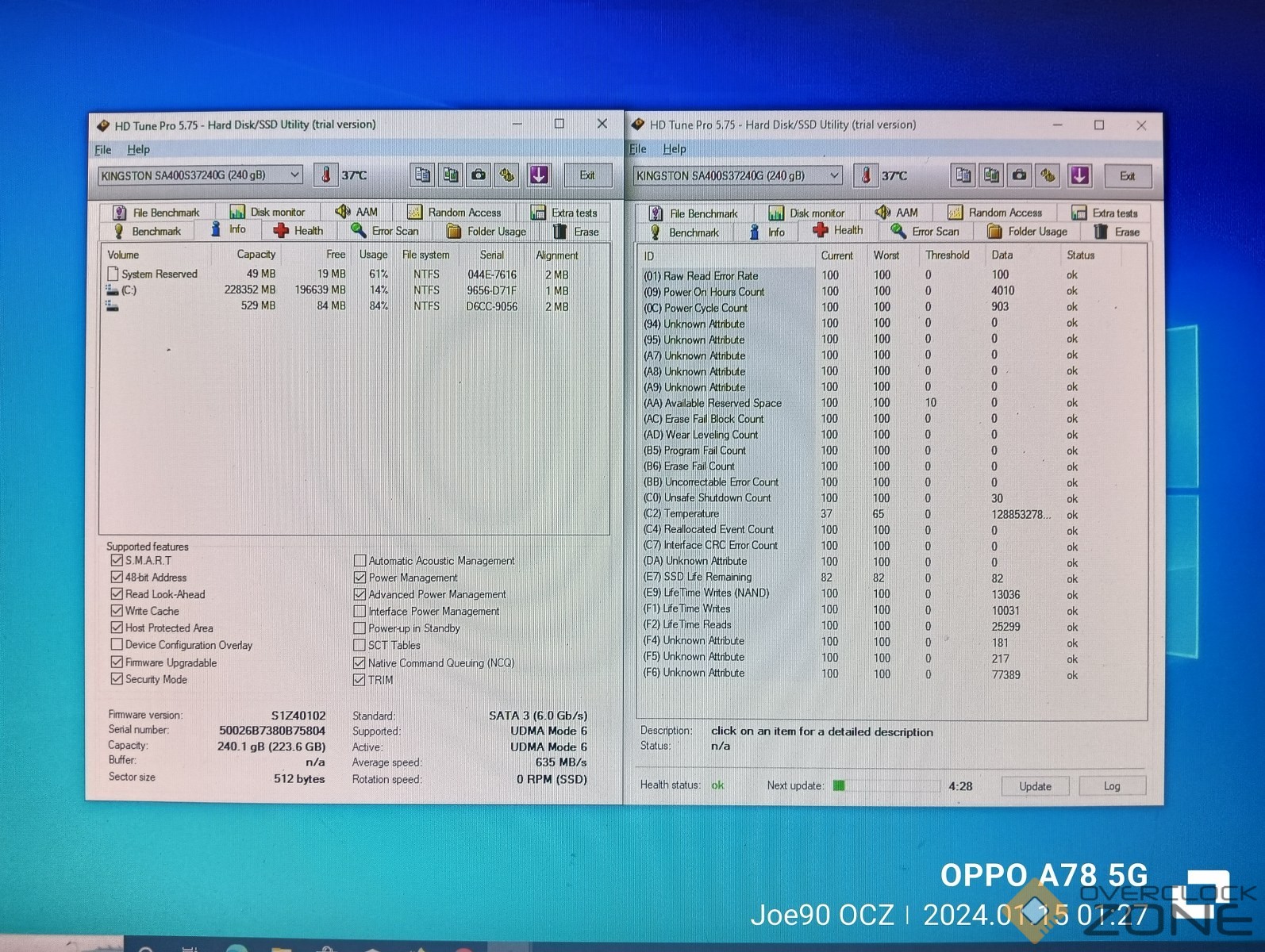Open the Help menu in left window
The height and width of the screenshot is (952, 1265).
pos(138,149)
